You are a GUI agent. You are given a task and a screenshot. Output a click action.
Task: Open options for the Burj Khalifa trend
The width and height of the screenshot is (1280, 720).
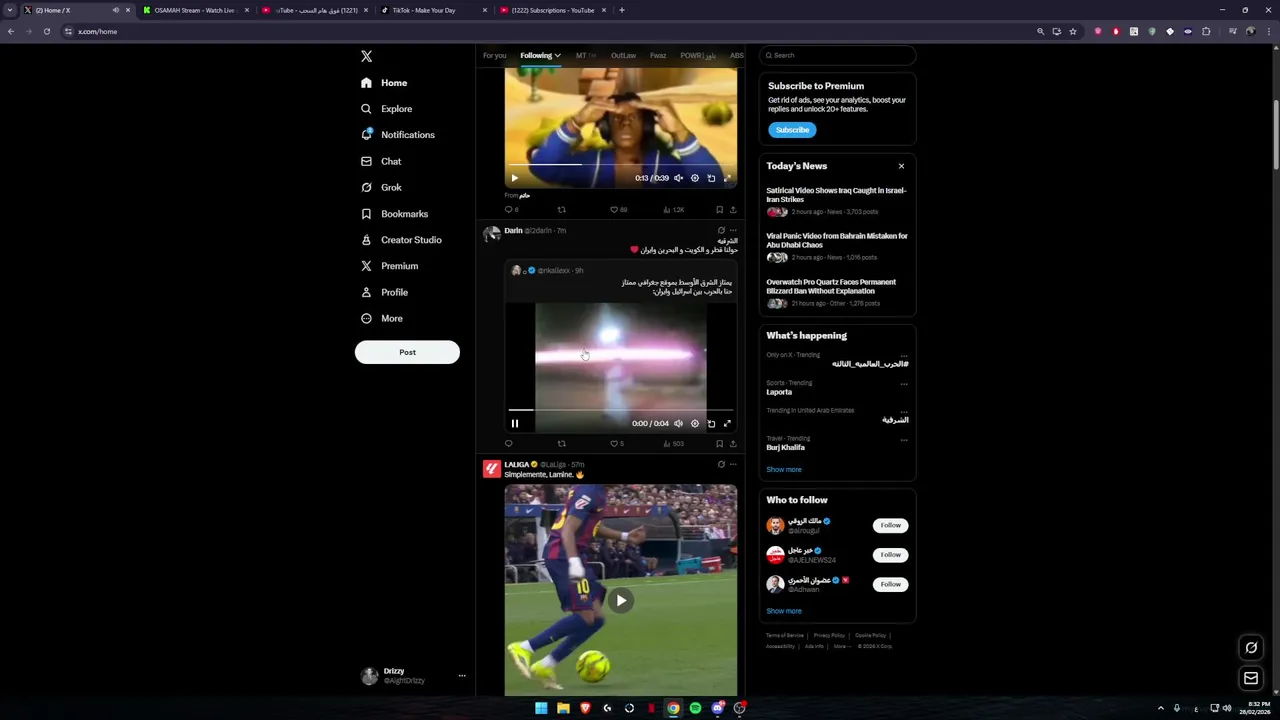click(904, 440)
